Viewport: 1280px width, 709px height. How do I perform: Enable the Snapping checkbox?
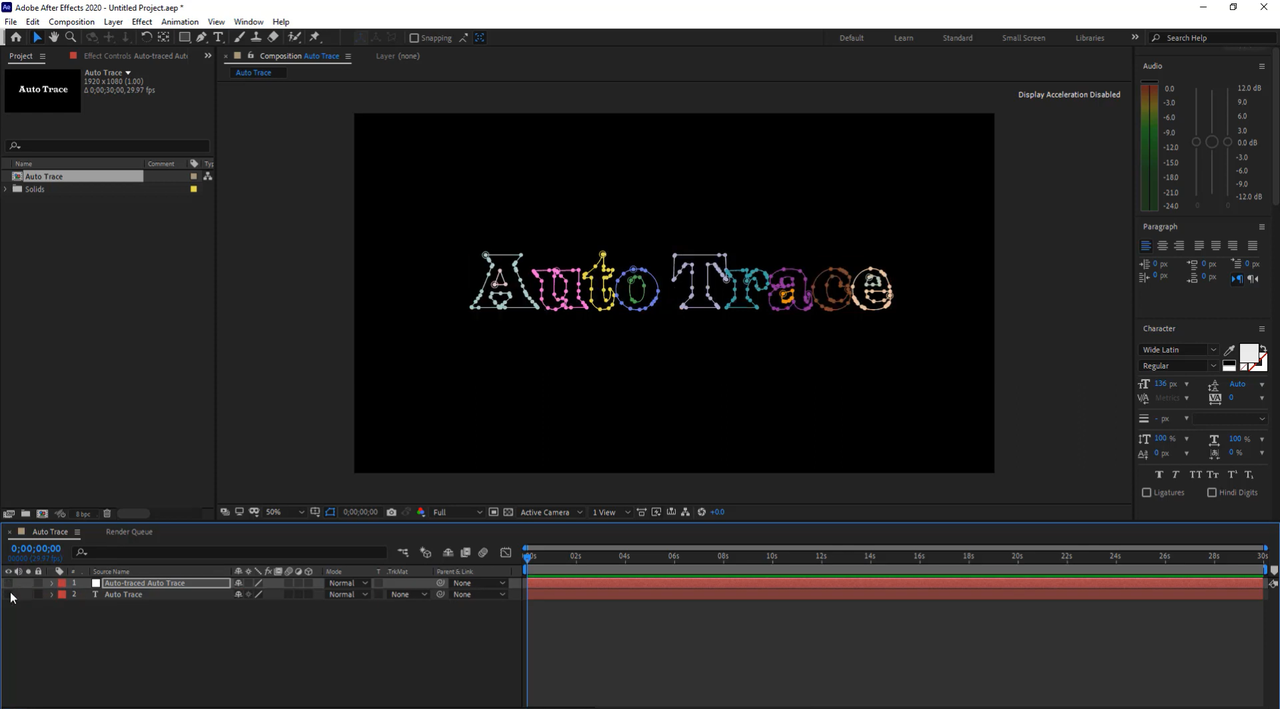[x=415, y=38]
